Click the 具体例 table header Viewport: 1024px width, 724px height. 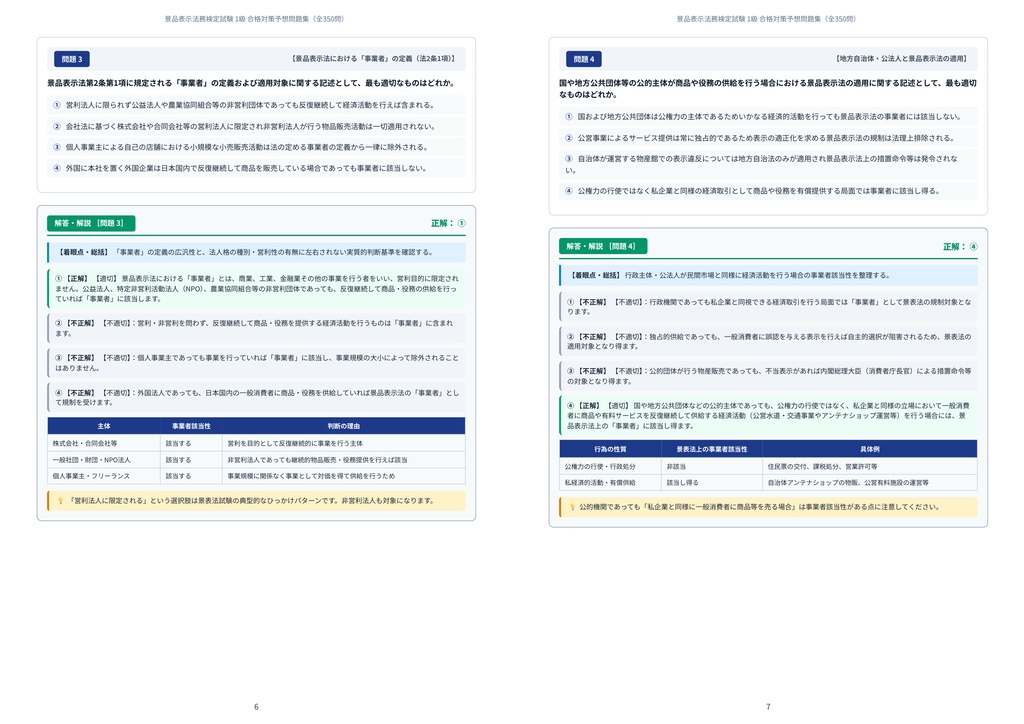point(870,449)
